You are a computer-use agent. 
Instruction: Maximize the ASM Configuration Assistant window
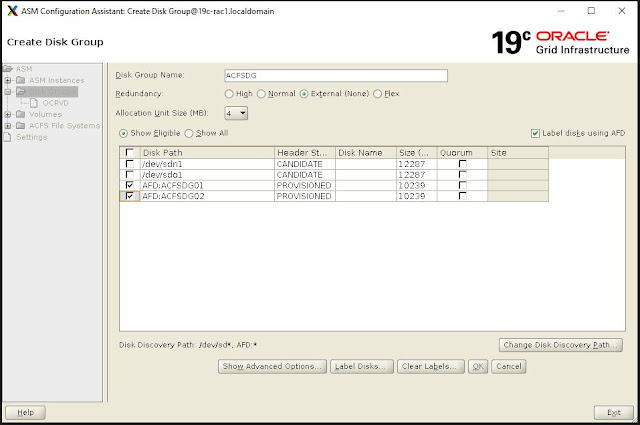(591, 11)
